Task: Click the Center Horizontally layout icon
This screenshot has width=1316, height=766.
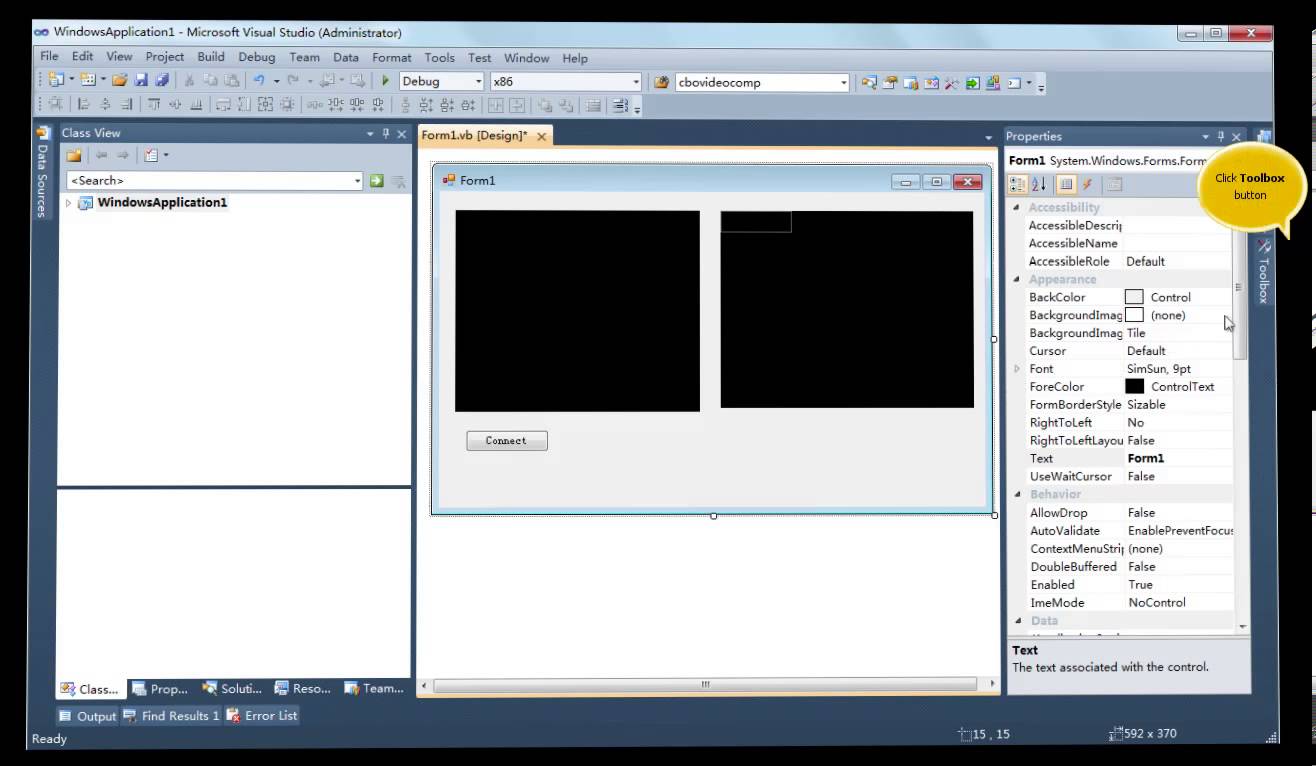Action: click(497, 104)
